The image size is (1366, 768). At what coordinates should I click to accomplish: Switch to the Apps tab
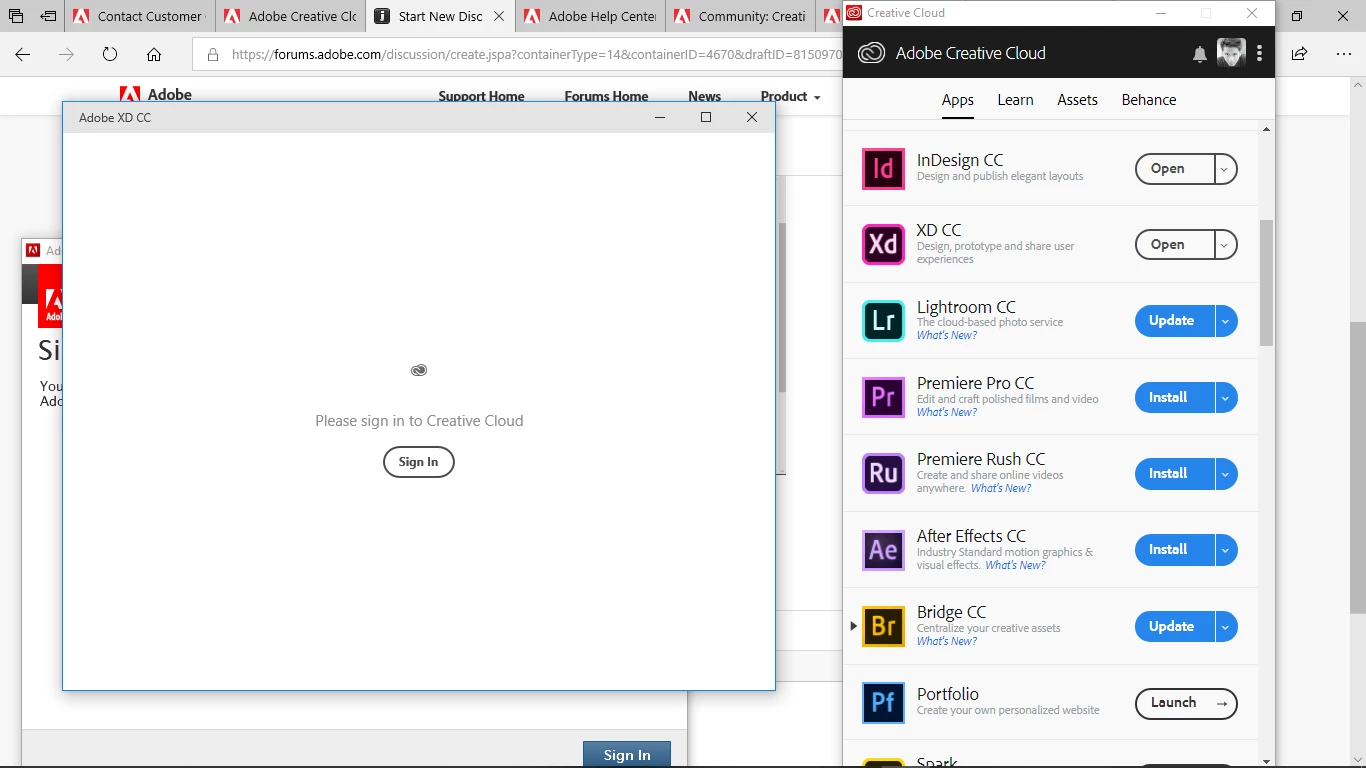point(957,100)
